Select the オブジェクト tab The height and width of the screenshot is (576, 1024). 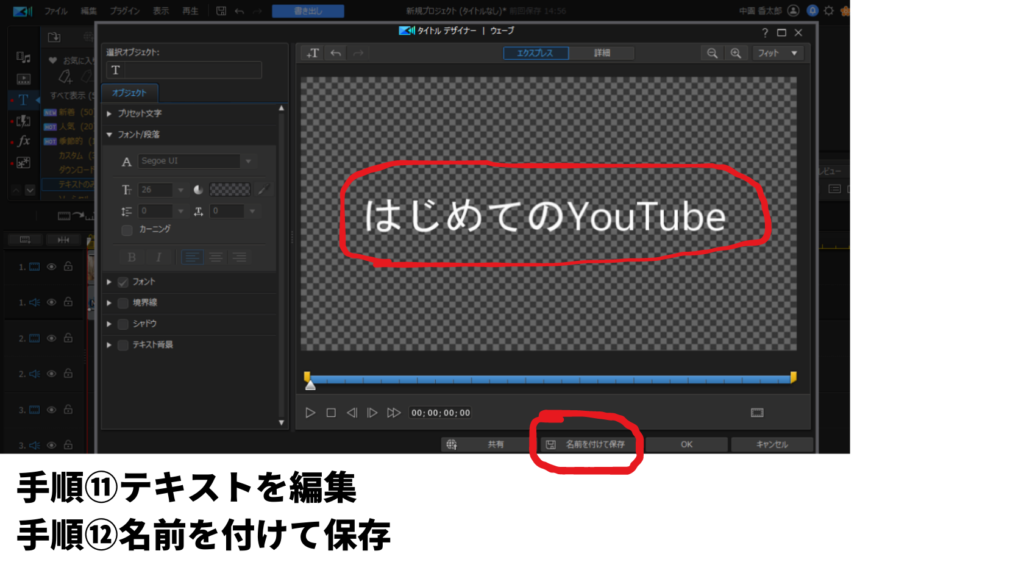(x=129, y=93)
